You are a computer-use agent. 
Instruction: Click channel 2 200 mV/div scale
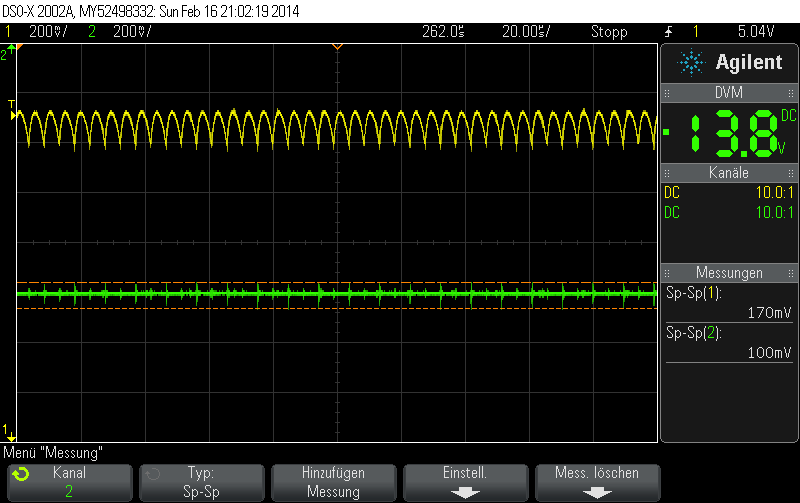tap(132, 32)
